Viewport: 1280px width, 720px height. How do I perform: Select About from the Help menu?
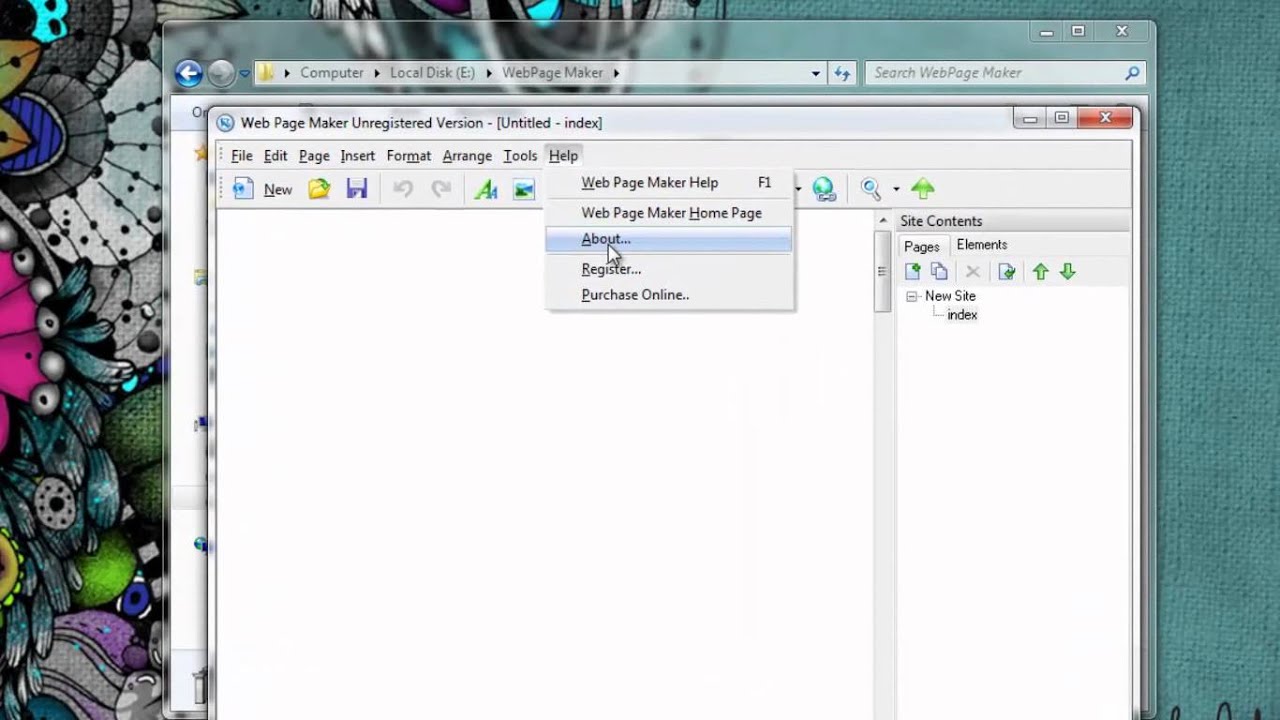605,239
